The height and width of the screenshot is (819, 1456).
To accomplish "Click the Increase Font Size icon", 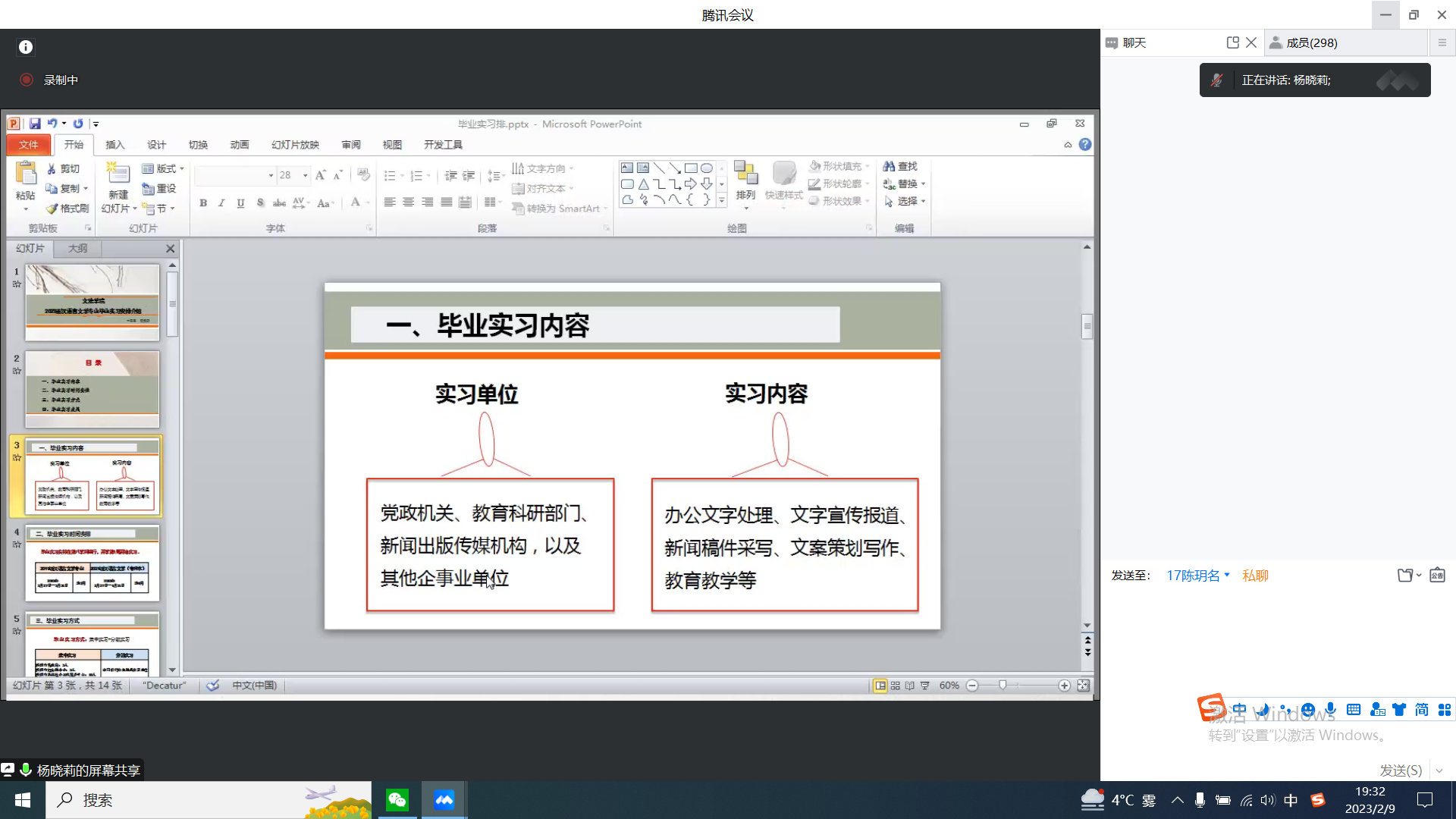I will (x=321, y=175).
